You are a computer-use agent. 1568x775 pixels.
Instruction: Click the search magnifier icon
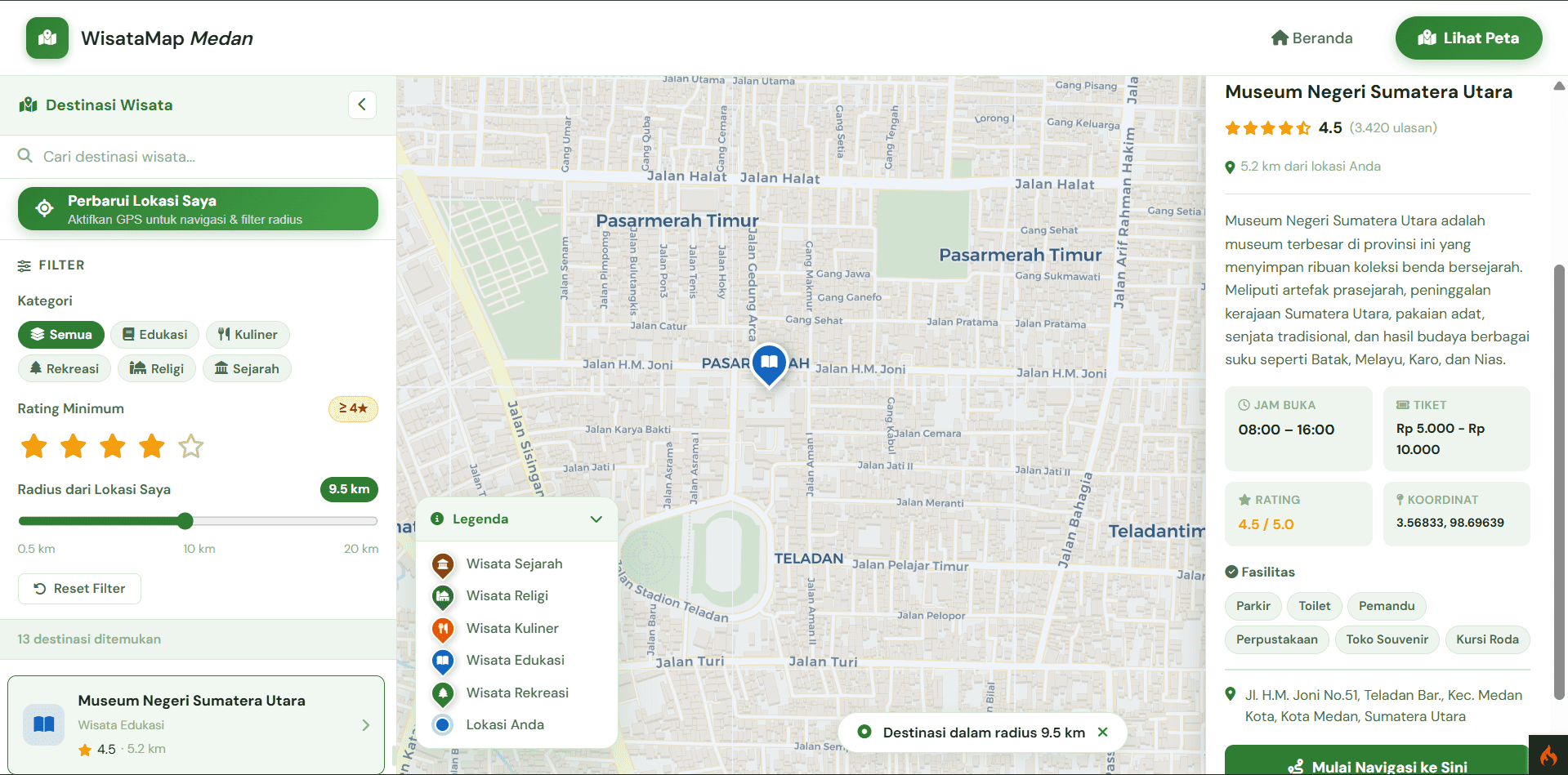(x=25, y=156)
